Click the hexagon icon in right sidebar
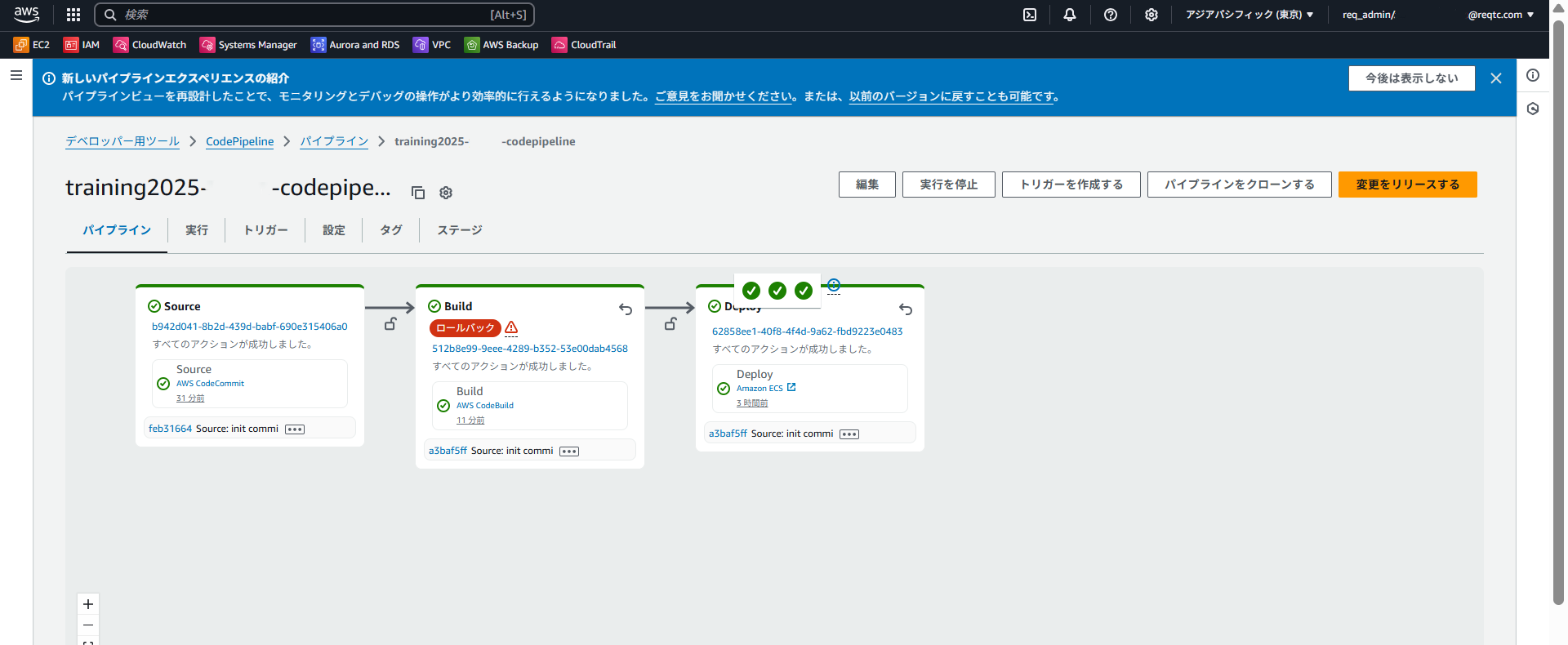The width and height of the screenshot is (1568, 645). [1533, 109]
